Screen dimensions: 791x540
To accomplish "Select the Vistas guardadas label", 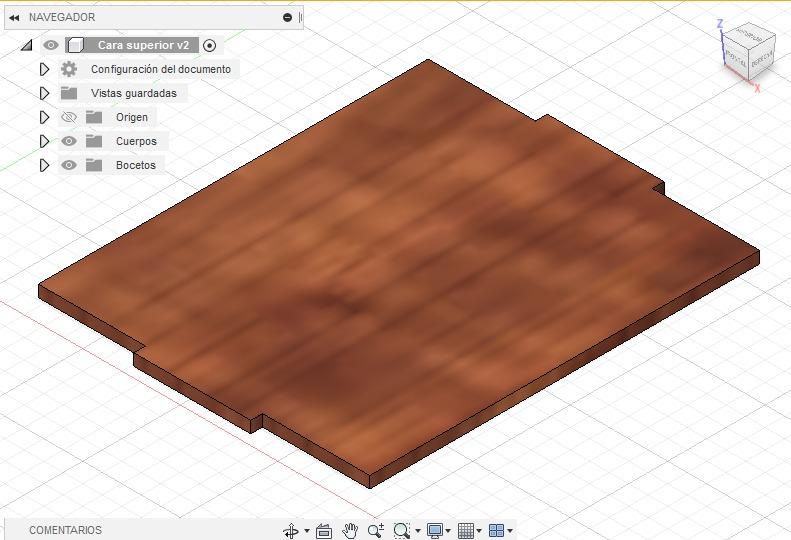I will (x=134, y=93).
